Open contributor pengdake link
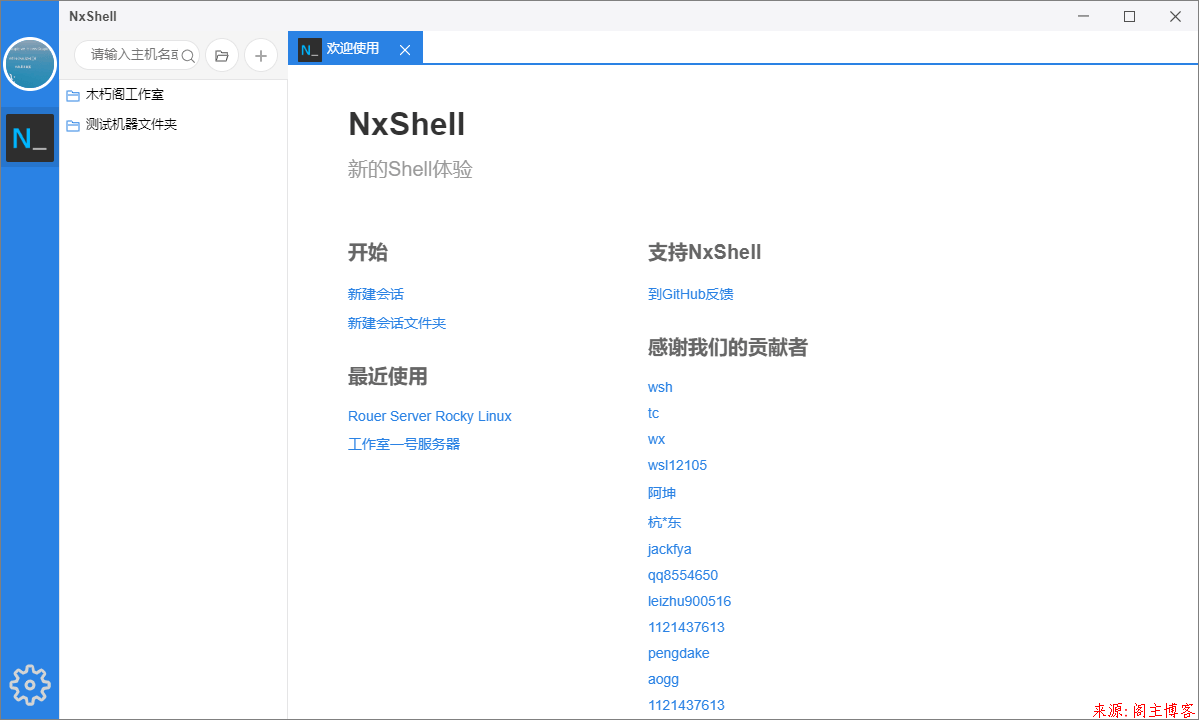This screenshot has height=720, width=1199. (678, 654)
